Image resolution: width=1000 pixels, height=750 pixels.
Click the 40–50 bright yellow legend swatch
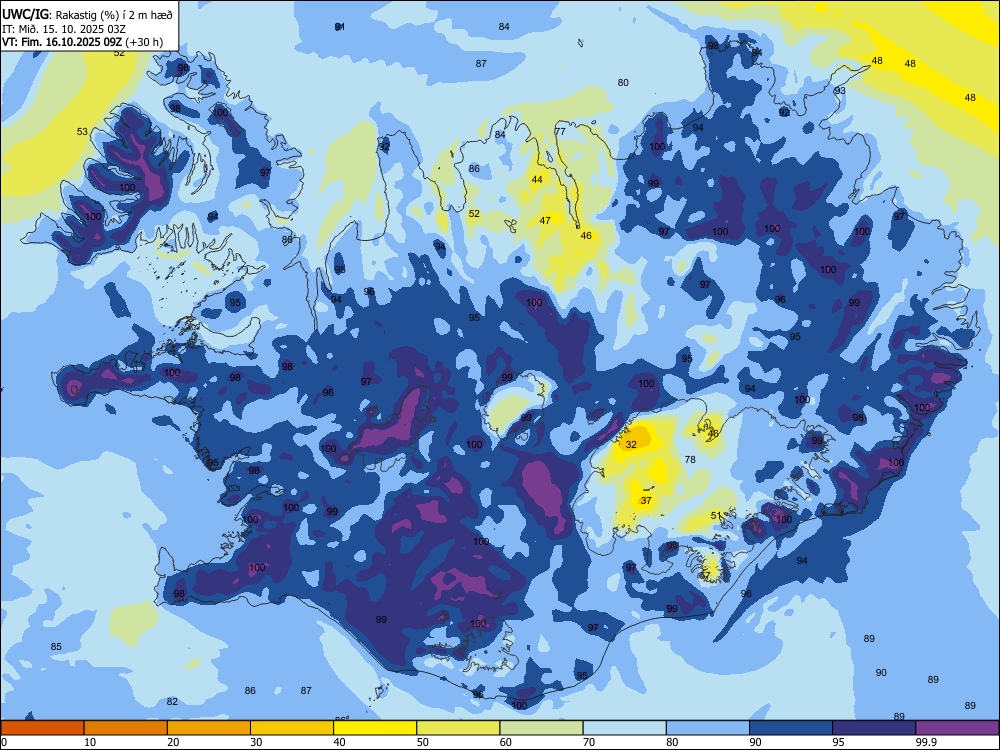[x=375, y=728]
